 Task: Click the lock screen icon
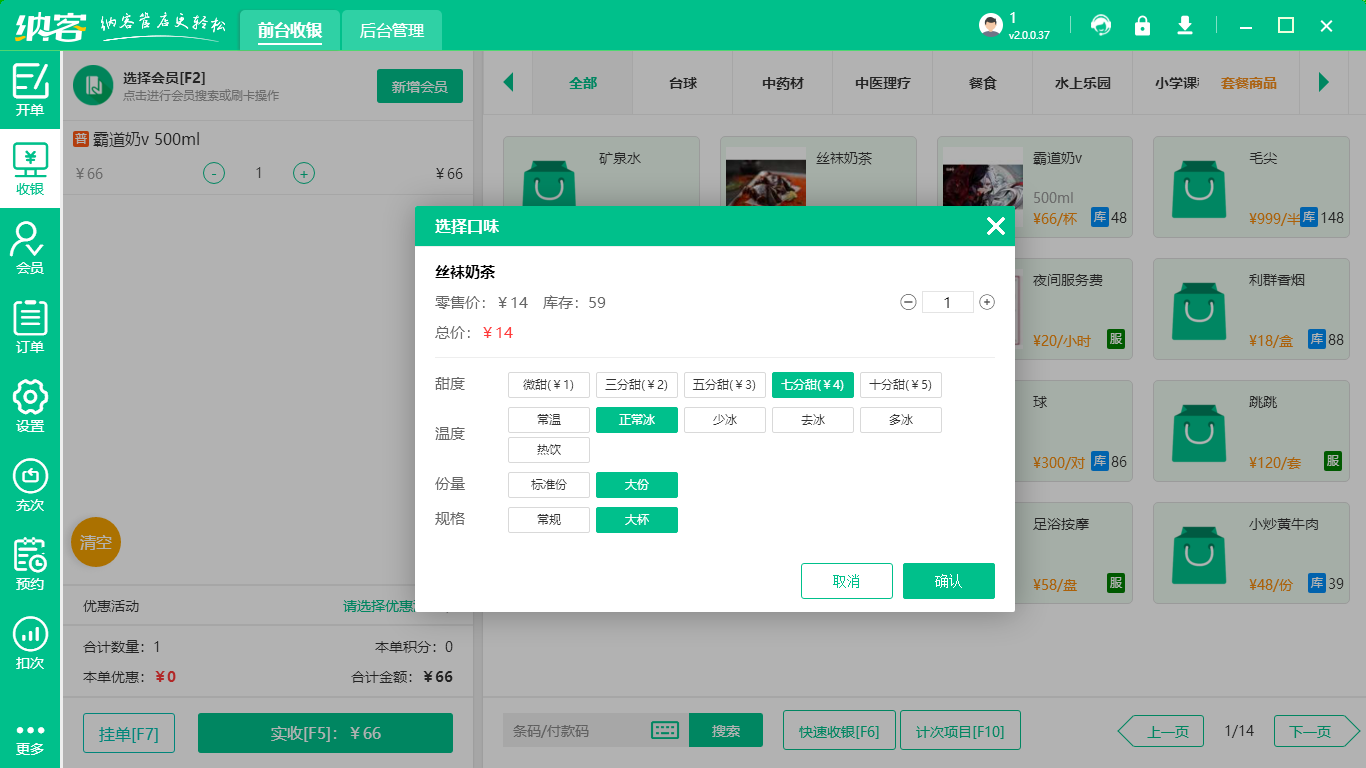pyautogui.click(x=1142, y=25)
